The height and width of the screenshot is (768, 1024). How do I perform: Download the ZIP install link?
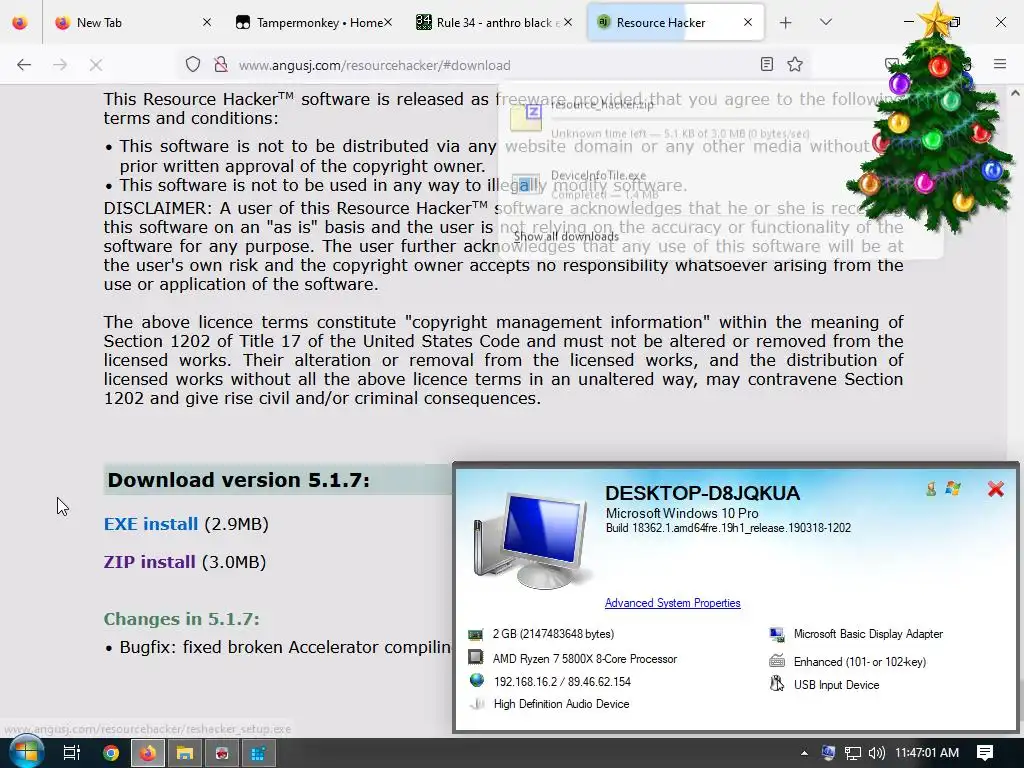[150, 562]
